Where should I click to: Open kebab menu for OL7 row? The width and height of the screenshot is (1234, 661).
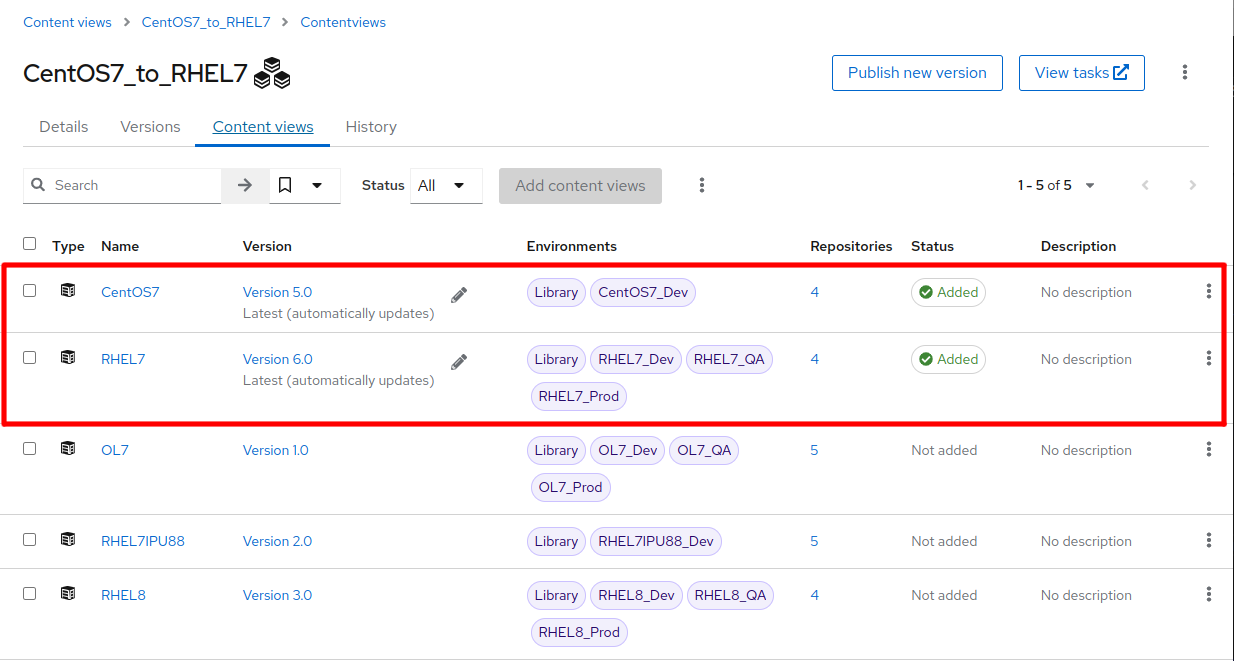coord(1208,449)
